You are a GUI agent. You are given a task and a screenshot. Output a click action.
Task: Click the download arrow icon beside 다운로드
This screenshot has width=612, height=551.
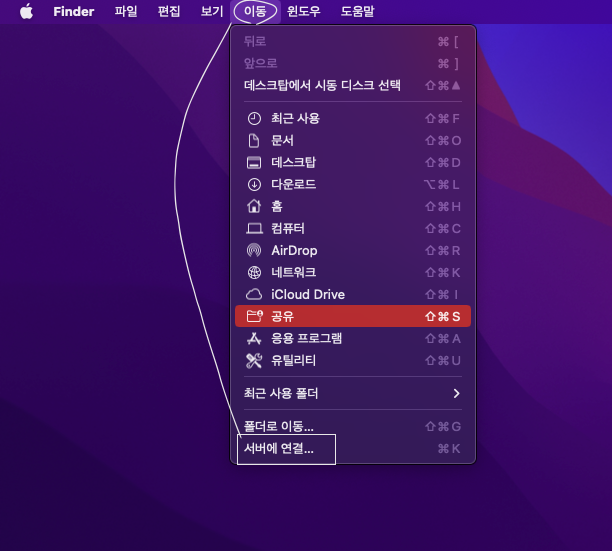pos(254,184)
